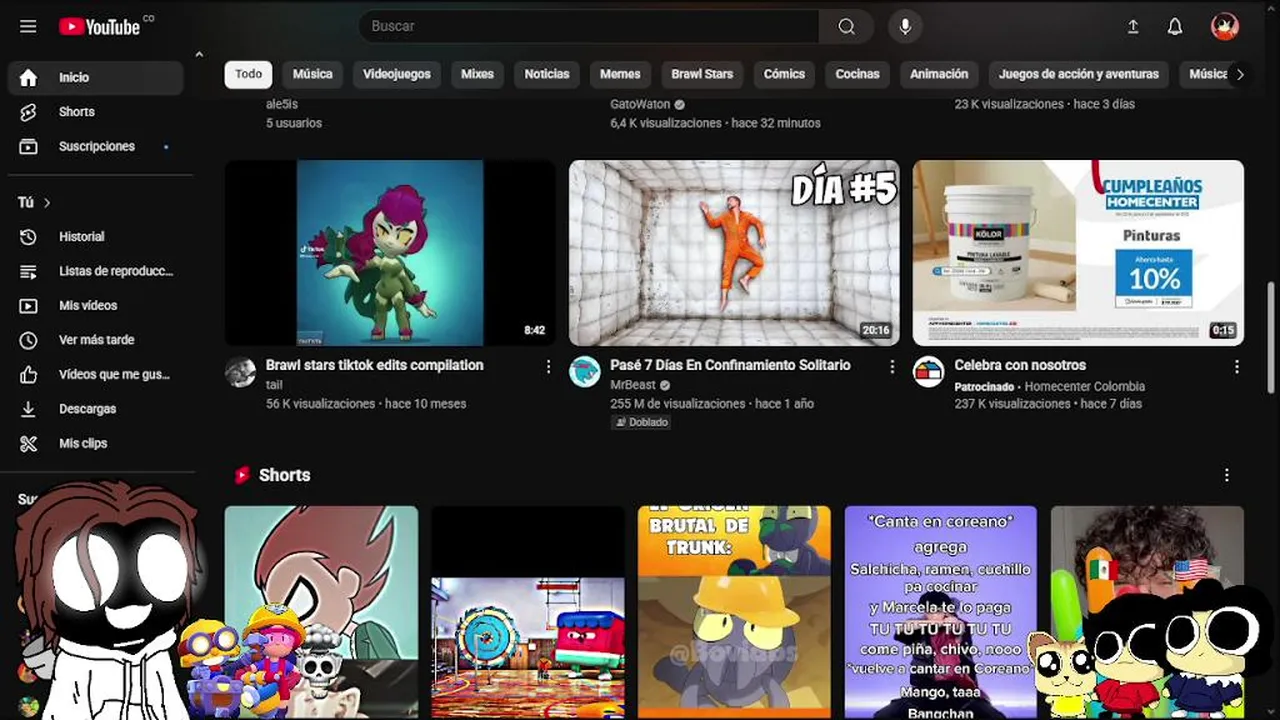Click the Shorts sidebar icon

click(28, 112)
